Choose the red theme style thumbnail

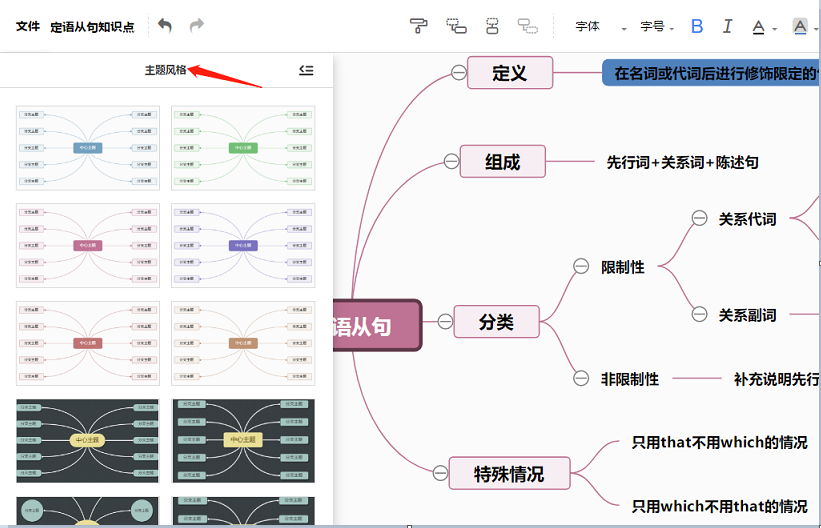click(88, 343)
